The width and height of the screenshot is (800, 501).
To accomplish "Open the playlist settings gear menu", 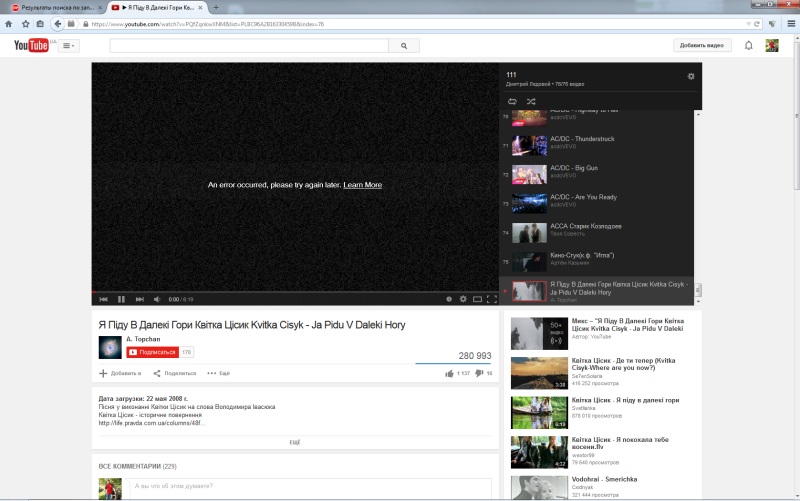I will pyautogui.click(x=690, y=76).
